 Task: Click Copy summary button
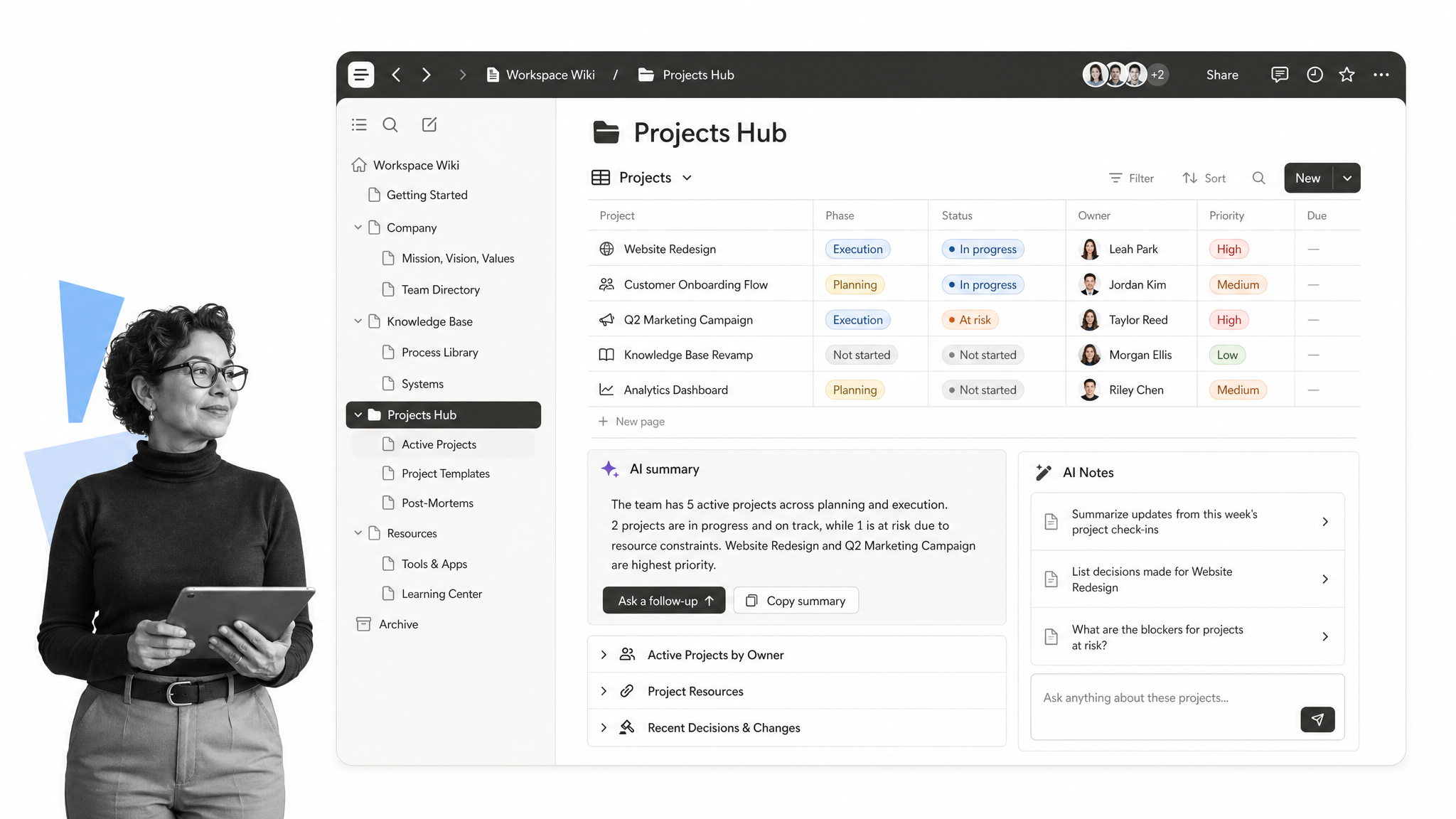coord(796,601)
